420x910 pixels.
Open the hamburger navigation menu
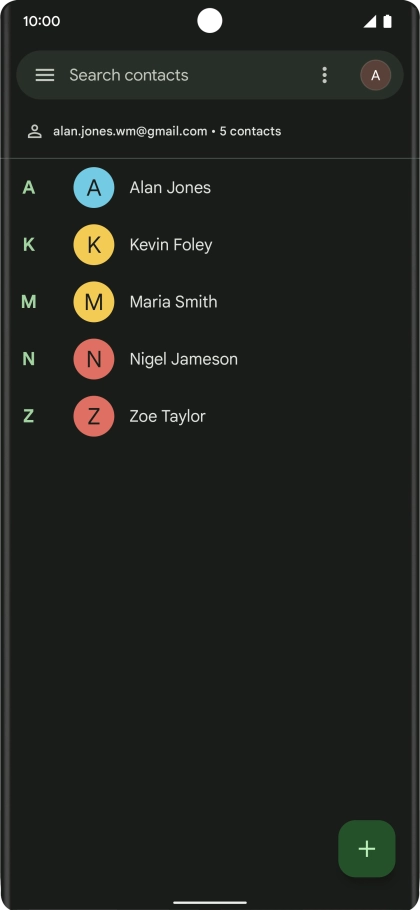(45, 75)
